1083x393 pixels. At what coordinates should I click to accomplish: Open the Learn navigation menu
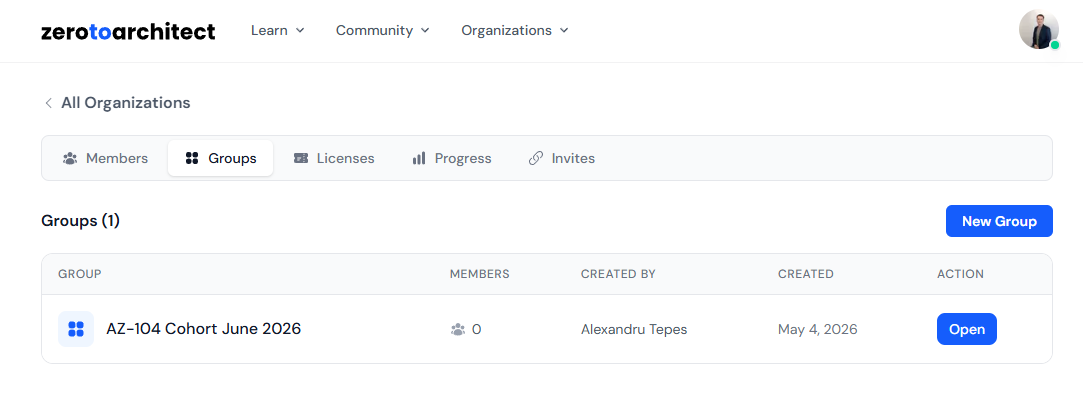click(278, 30)
